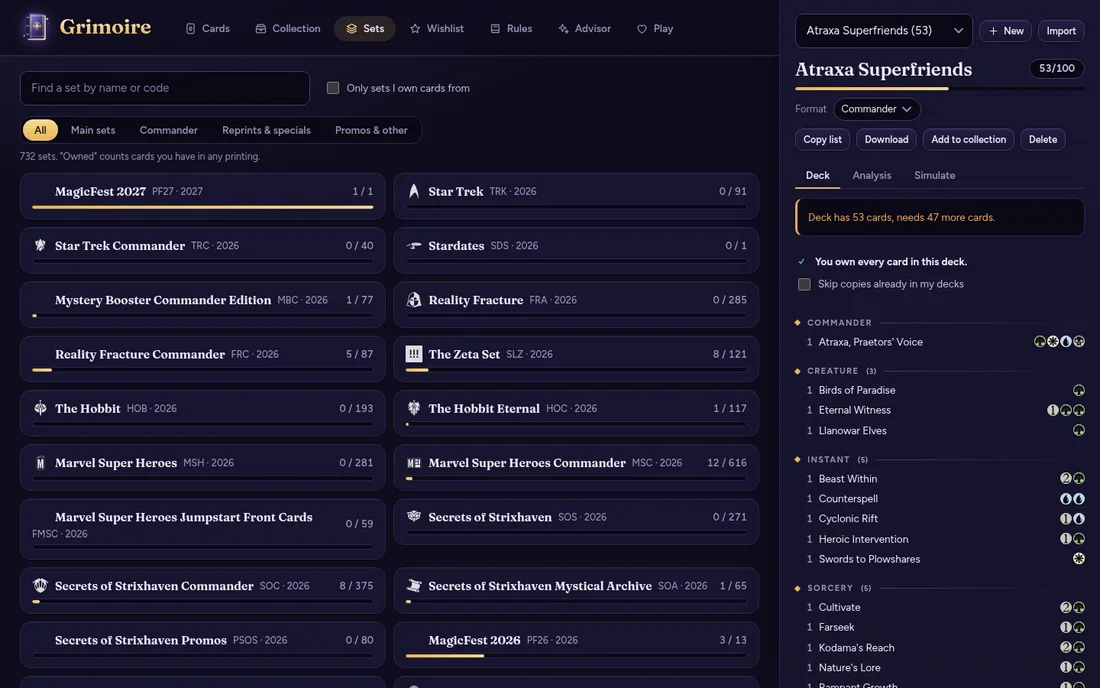Click the MagicFest 2026 progress bar
This screenshot has height=688, width=1100.
[x=576, y=656]
